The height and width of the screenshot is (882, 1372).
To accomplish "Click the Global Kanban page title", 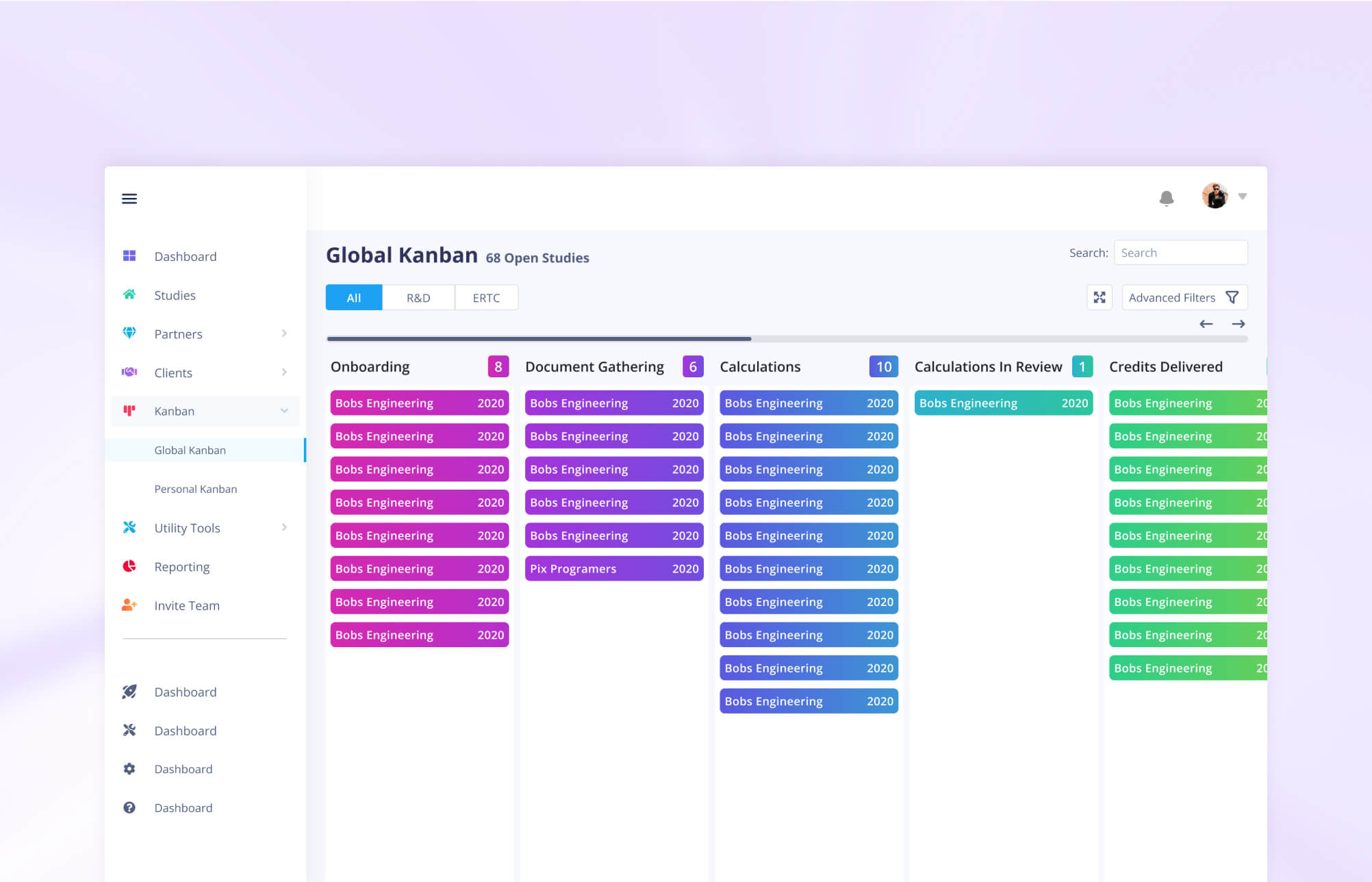I will [x=402, y=255].
